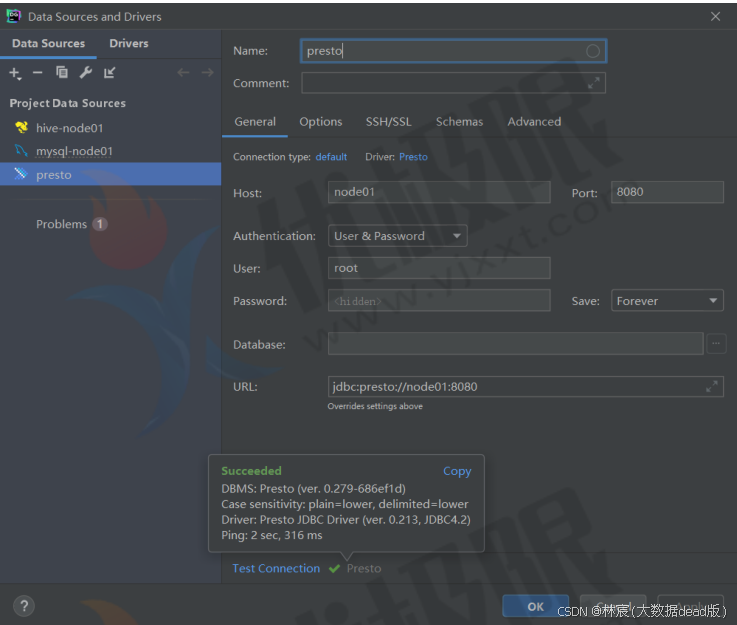Confirm with the OK button
737x625 pixels.
(535, 606)
